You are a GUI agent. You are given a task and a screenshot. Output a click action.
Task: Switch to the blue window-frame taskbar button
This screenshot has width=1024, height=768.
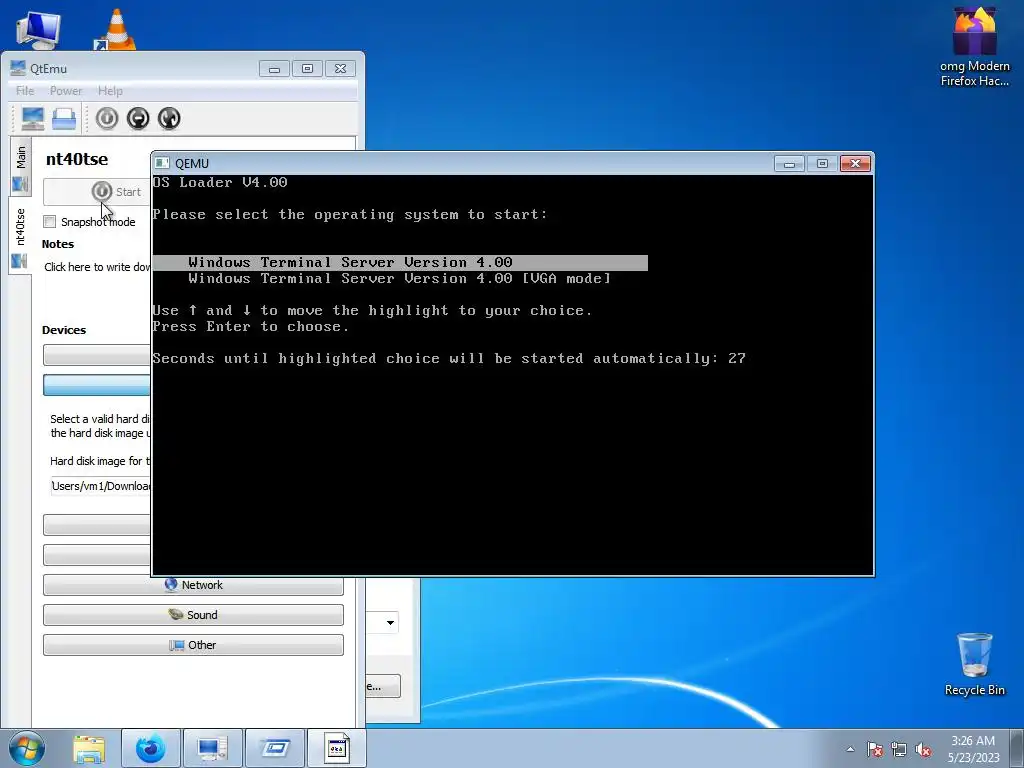[x=274, y=748]
